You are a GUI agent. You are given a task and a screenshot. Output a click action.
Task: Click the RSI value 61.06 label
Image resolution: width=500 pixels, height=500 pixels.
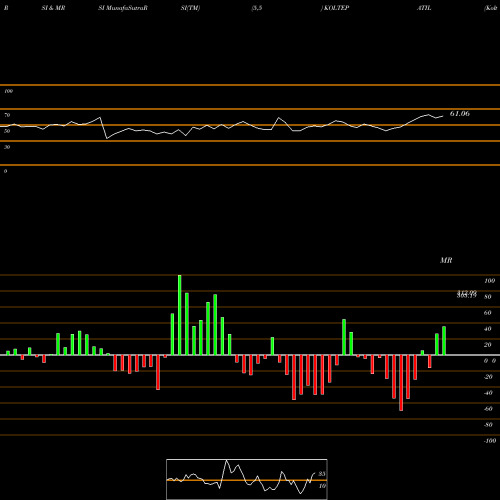pyautogui.click(x=460, y=114)
